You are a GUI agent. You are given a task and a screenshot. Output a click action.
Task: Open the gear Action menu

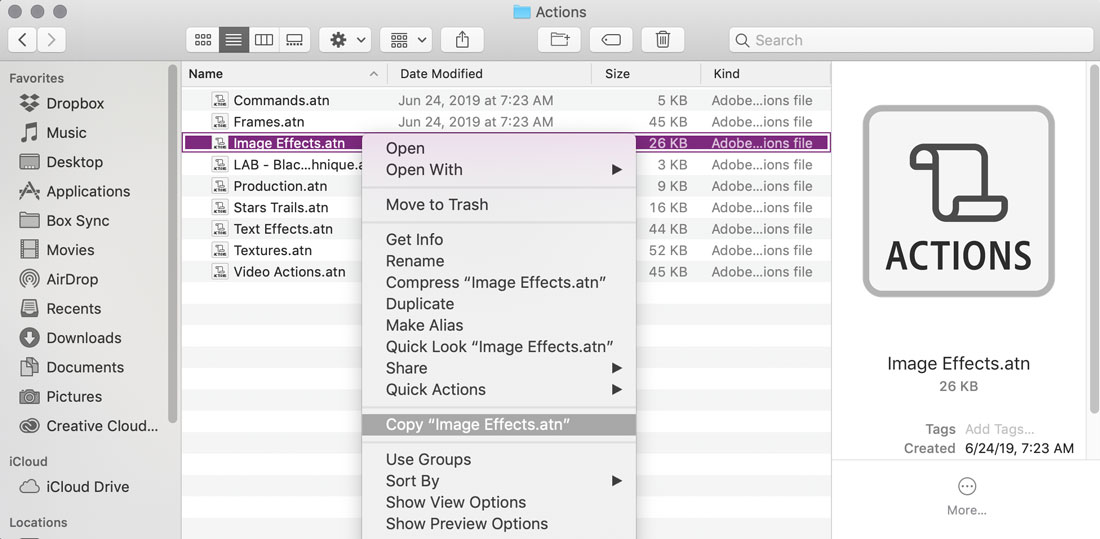(x=345, y=40)
